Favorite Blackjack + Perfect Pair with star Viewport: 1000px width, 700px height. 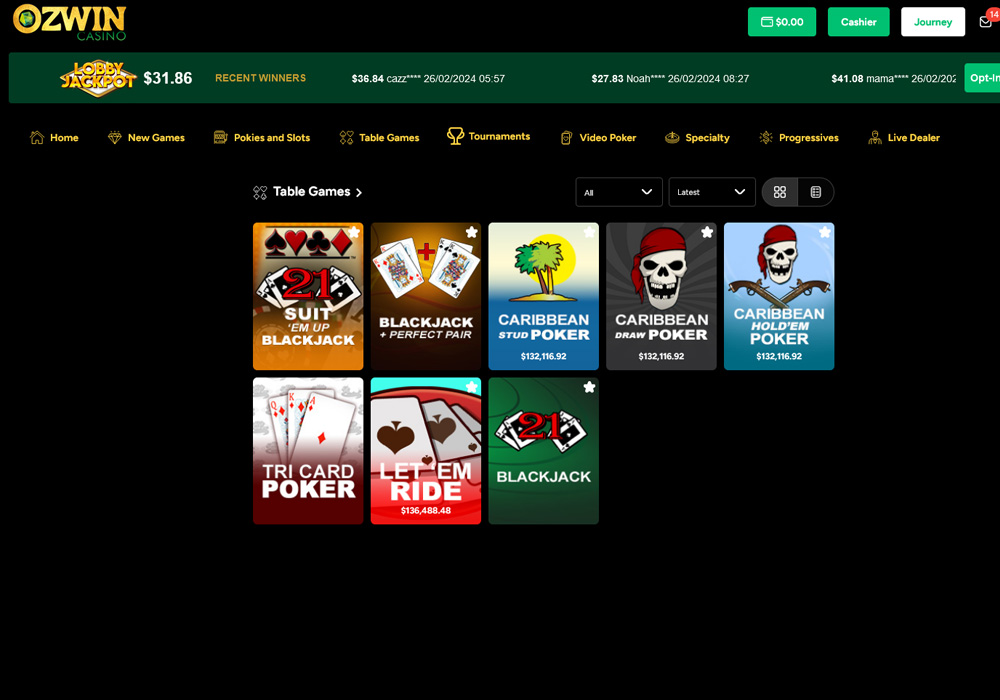472,232
